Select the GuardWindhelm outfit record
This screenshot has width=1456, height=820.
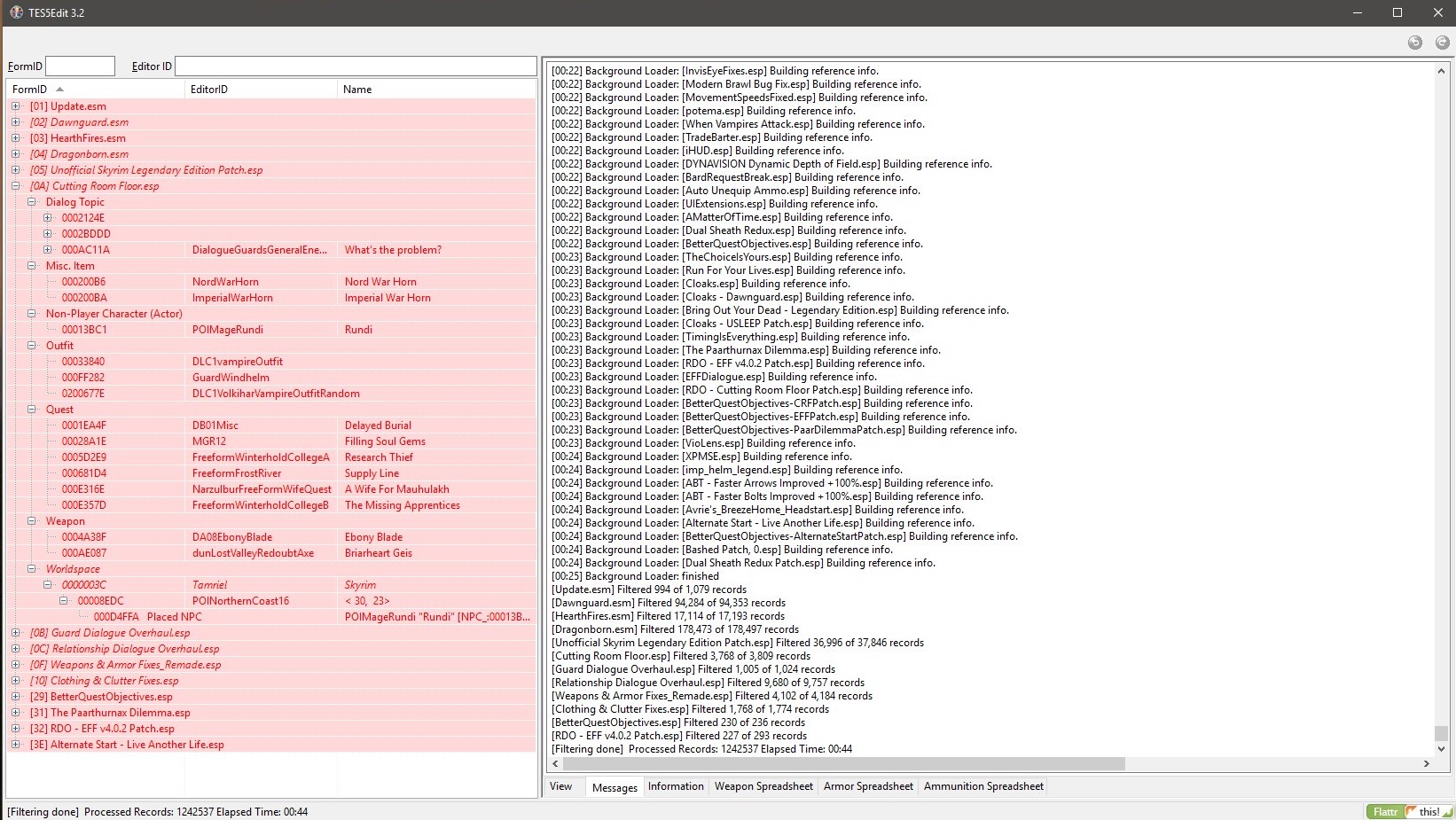coord(270,378)
